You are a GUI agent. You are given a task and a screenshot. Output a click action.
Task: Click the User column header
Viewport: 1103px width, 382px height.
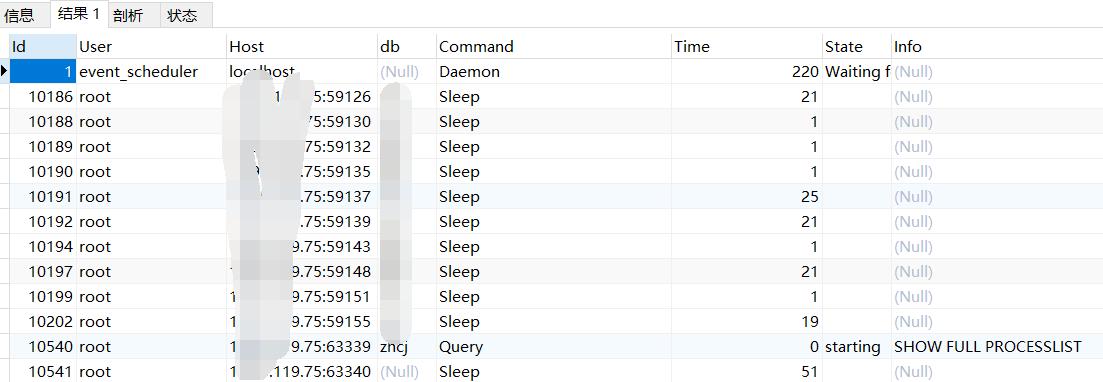tap(151, 46)
